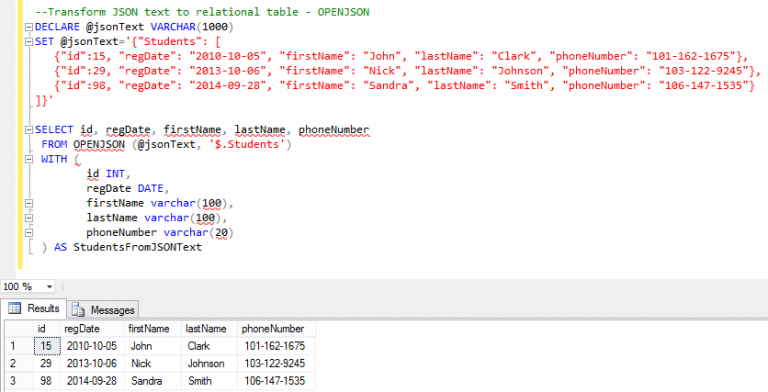Collapse the SELECT statement block
The image size is (768, 392).
29,130
